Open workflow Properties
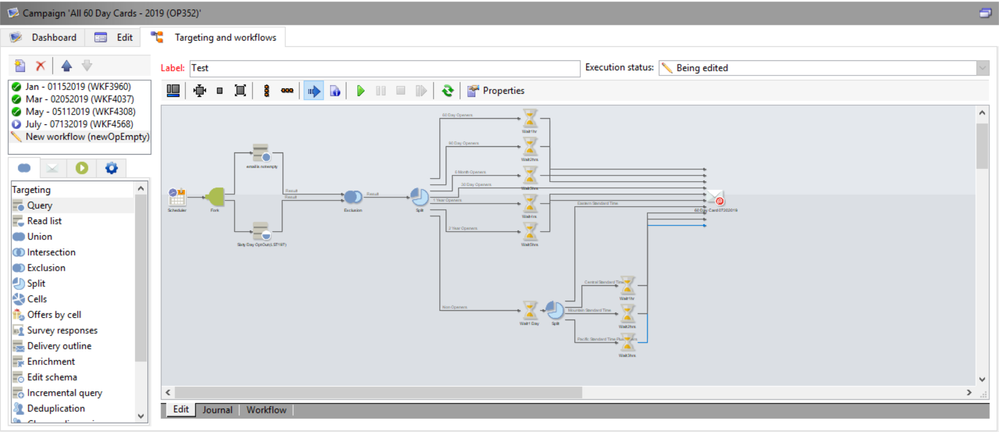The width and height of the screenshot is (999, 432). tap(495, 91)
